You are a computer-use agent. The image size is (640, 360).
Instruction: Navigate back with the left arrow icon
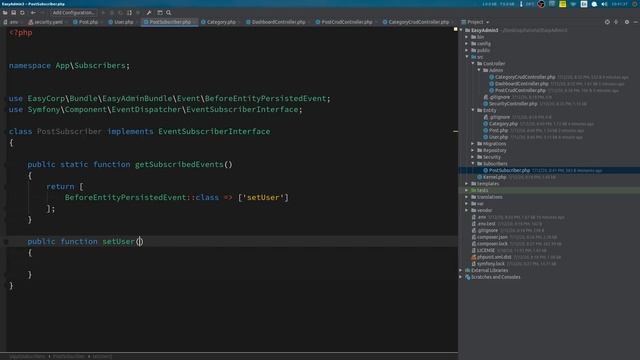tap(33, 13)
